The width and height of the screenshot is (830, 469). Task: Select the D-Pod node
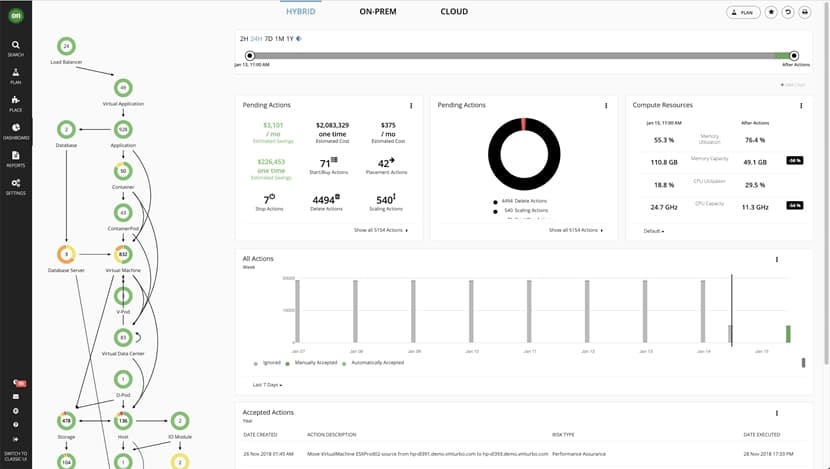tap(123, 379)
